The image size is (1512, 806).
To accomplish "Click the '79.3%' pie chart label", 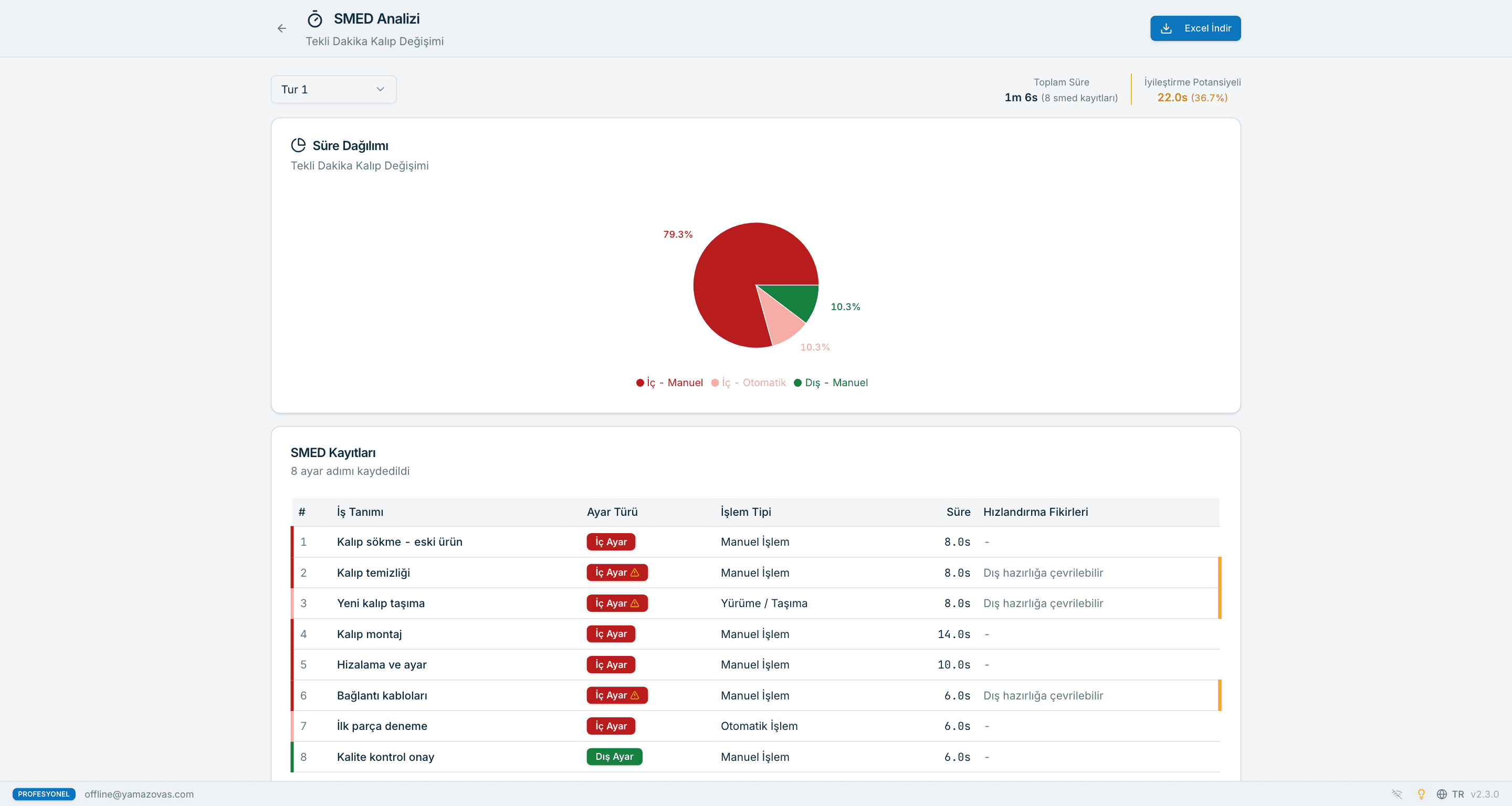I will (678, 234).
